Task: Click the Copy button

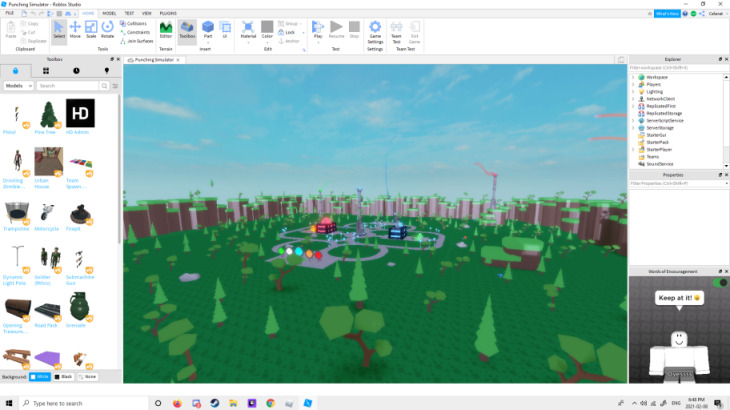Action: point(30,23)
